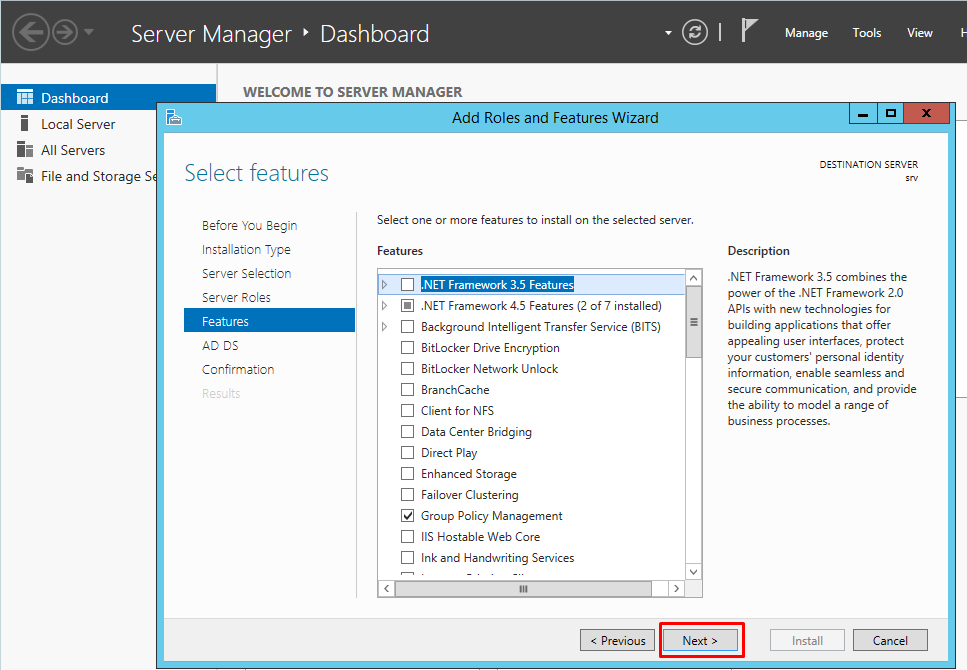Click the Next button
967x670 pixels.
pyautogui.click(x=700, y=640)
